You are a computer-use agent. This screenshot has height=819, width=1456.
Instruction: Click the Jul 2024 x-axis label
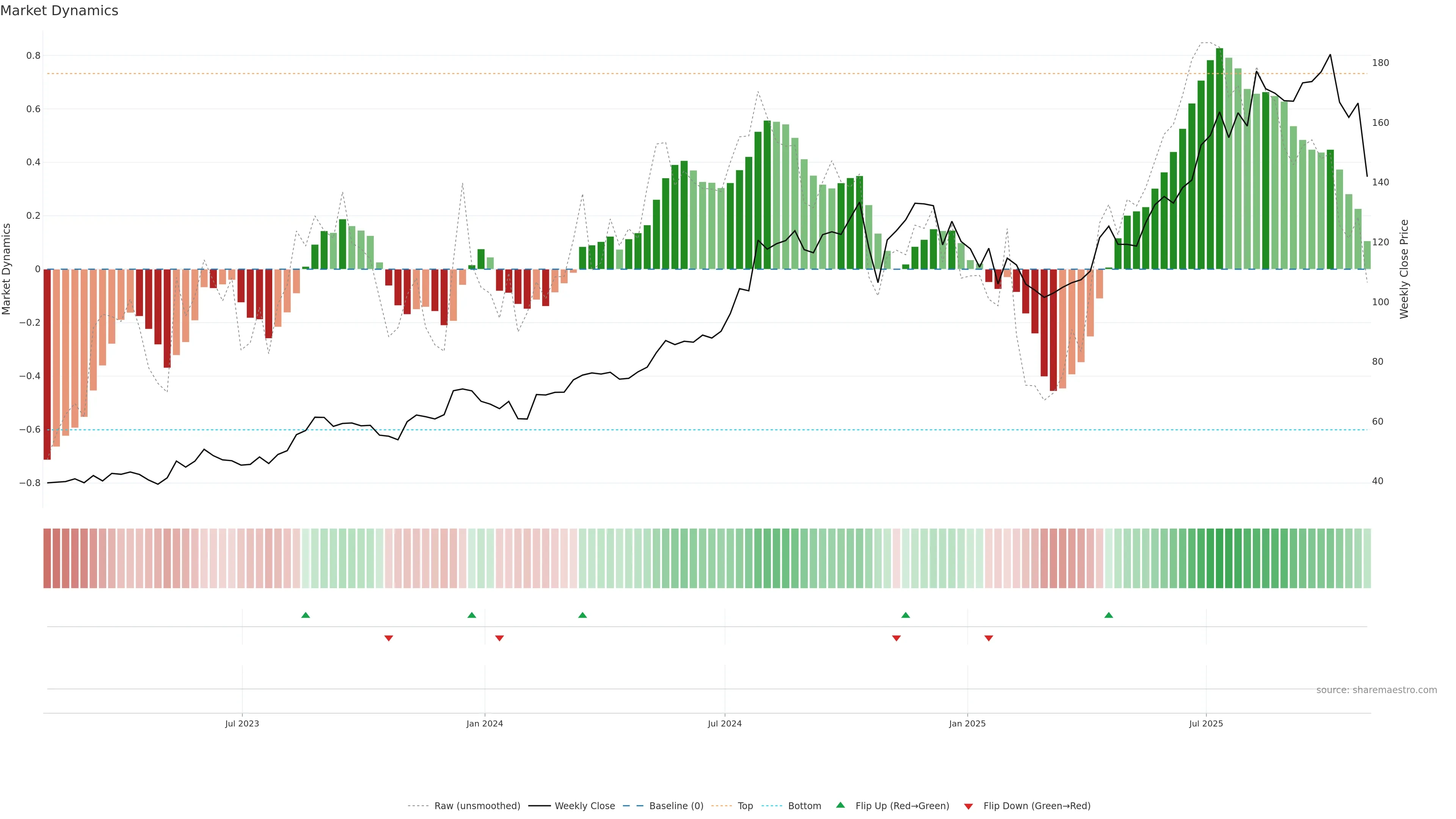[725, 723]
